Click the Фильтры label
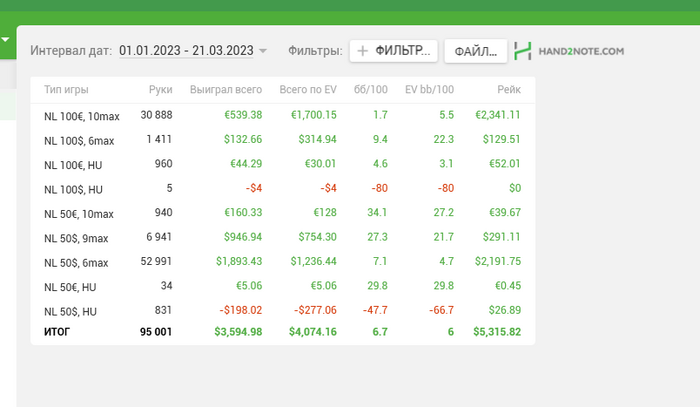The image size is (700, 407). pos(315,51)
